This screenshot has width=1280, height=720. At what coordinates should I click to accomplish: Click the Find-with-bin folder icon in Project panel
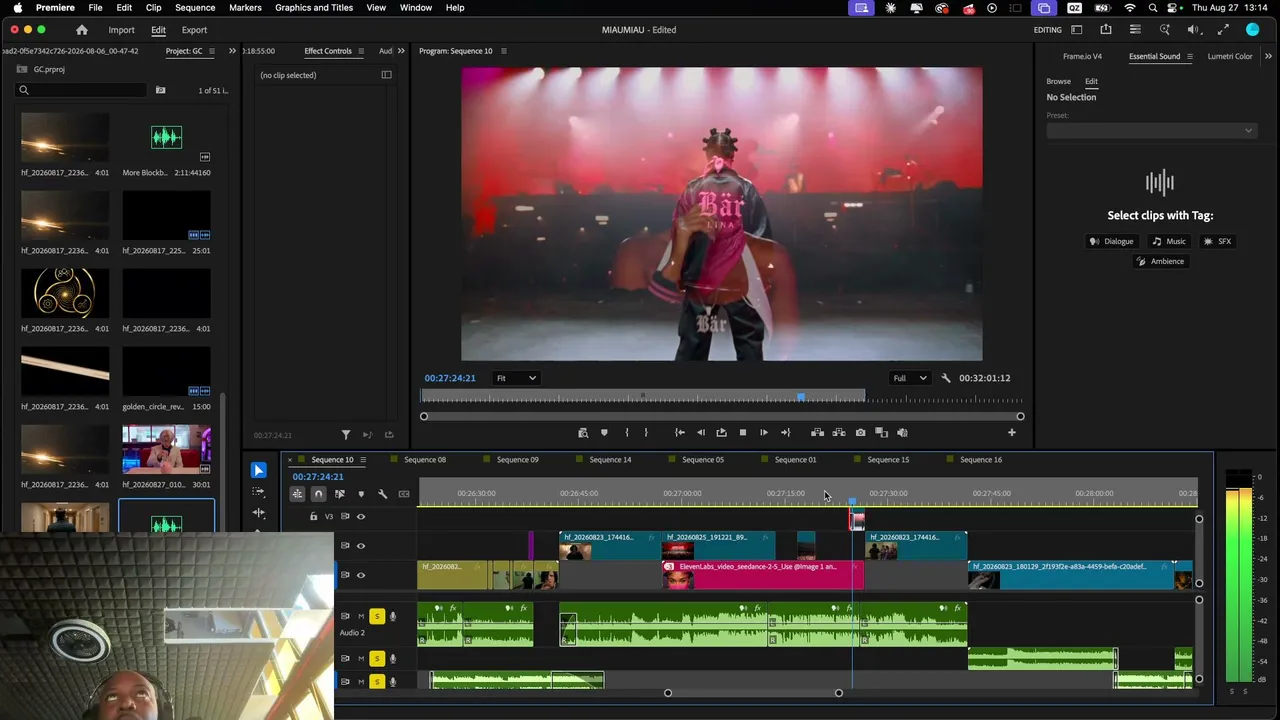tap(160, 91)
